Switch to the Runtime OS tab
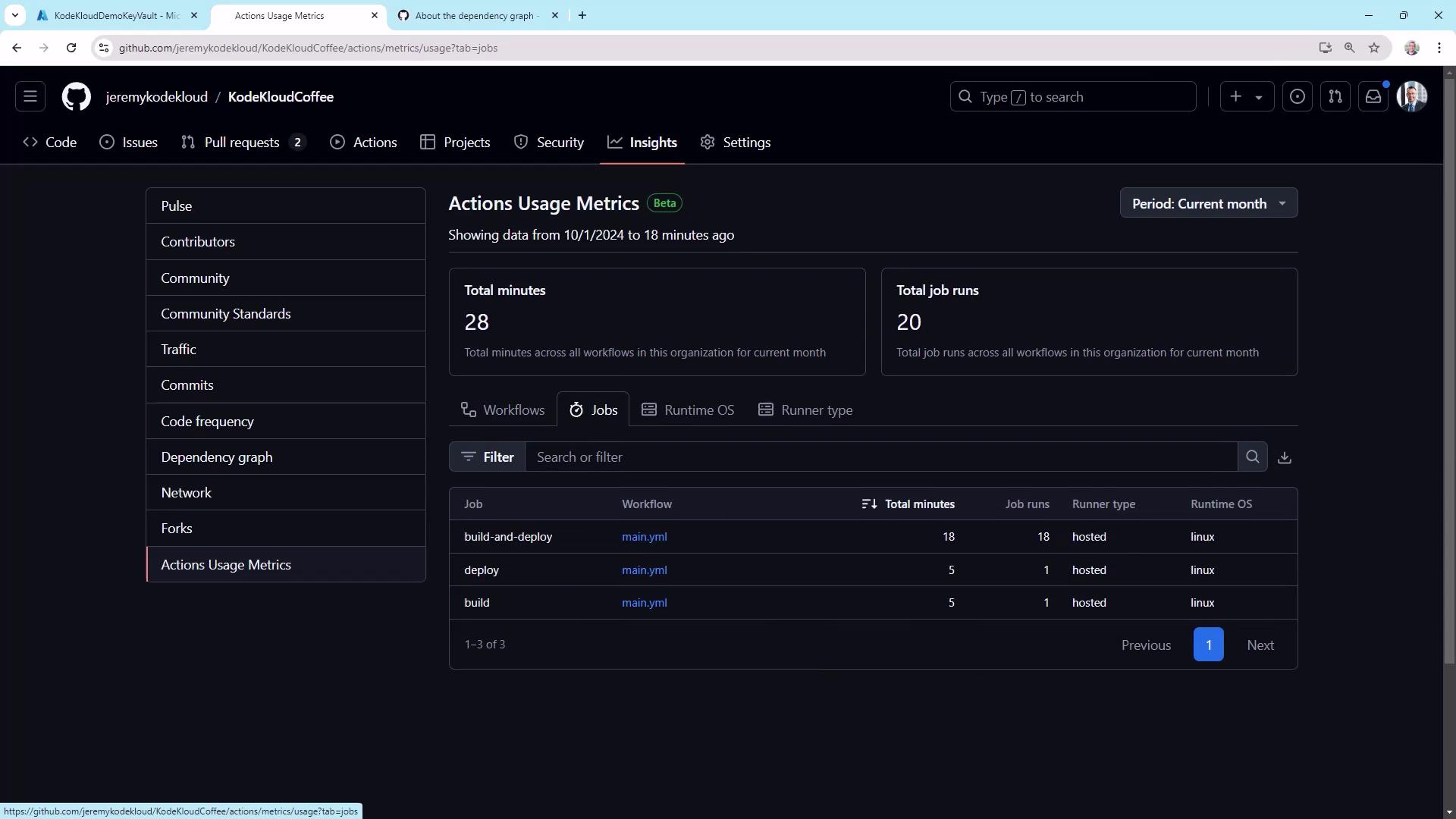 coord(688,410)
